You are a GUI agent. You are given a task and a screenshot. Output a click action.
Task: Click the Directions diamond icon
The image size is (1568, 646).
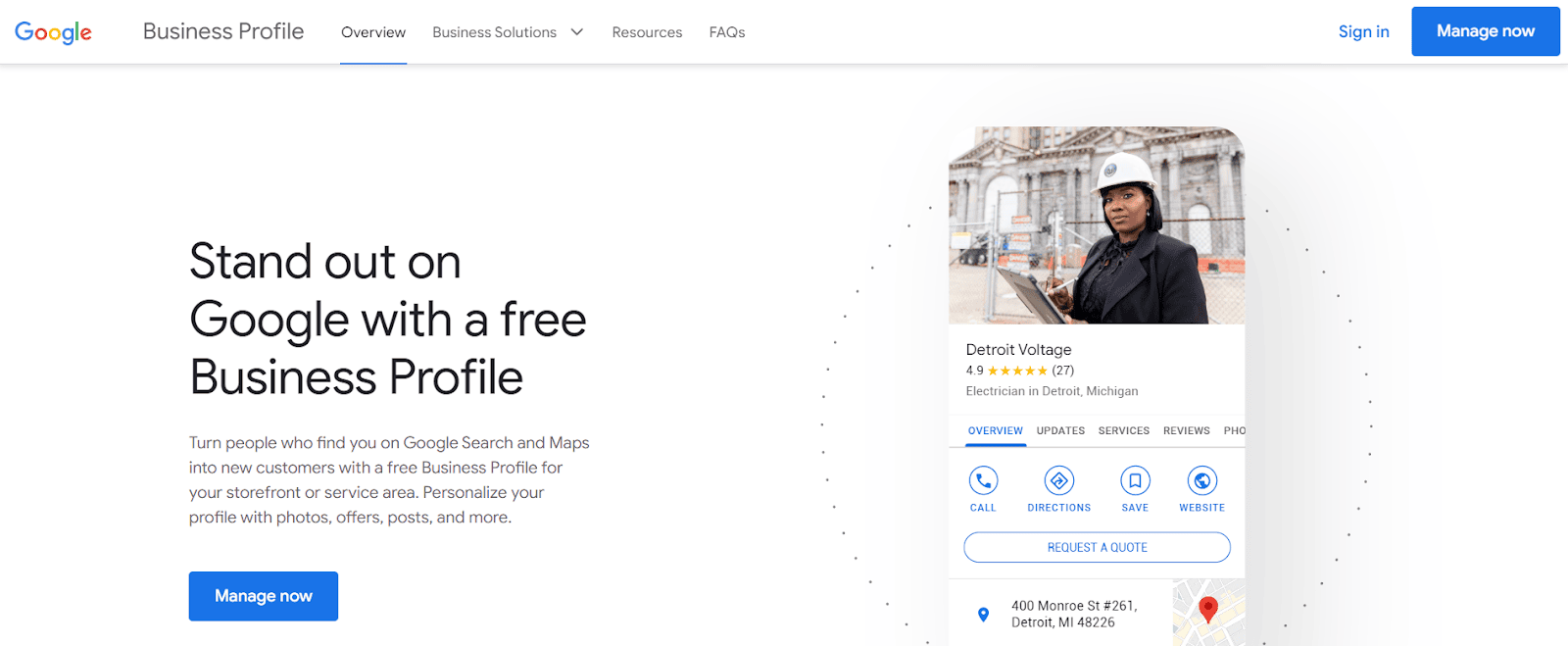(1058, 481)
